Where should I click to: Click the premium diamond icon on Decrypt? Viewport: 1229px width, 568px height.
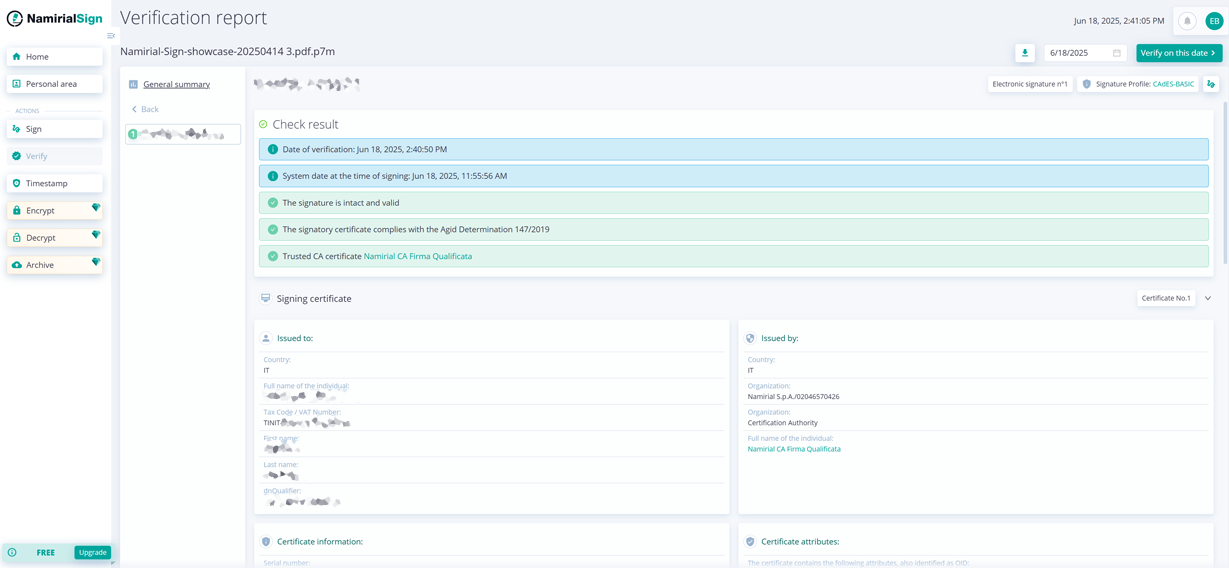click(96, 235)
